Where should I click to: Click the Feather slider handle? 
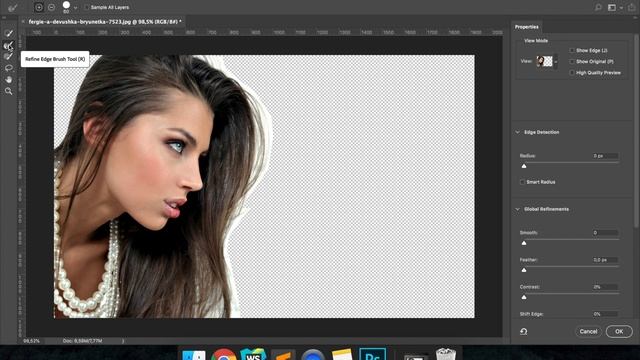(x=524, y=270)
